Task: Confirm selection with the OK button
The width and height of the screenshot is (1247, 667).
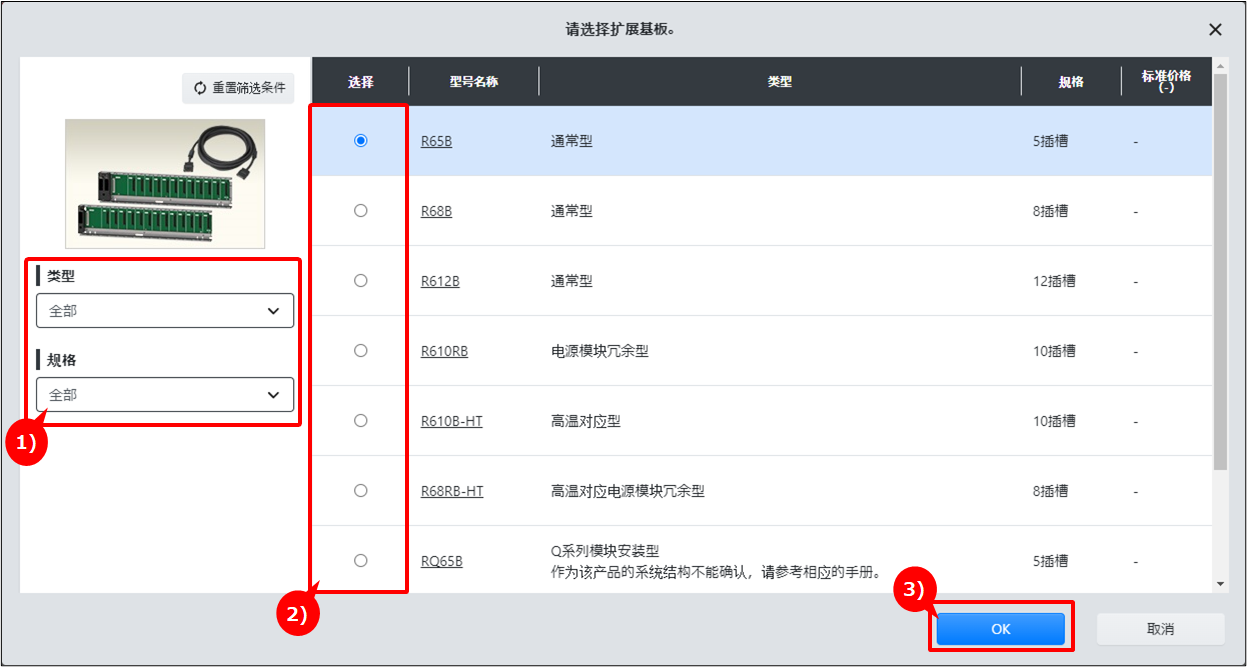Action: point(1000,629)
